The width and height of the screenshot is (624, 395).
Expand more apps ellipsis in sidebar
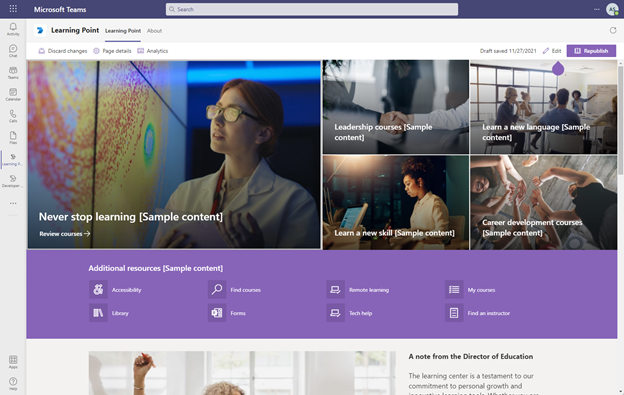point(13,203)
